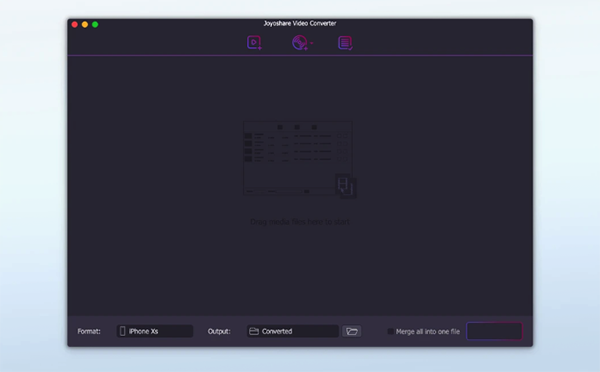The width and height of the screenshot is (600, 372).
Task: Click the Add Files video icon
Action: pyautogui.click(x=254, y=42)
